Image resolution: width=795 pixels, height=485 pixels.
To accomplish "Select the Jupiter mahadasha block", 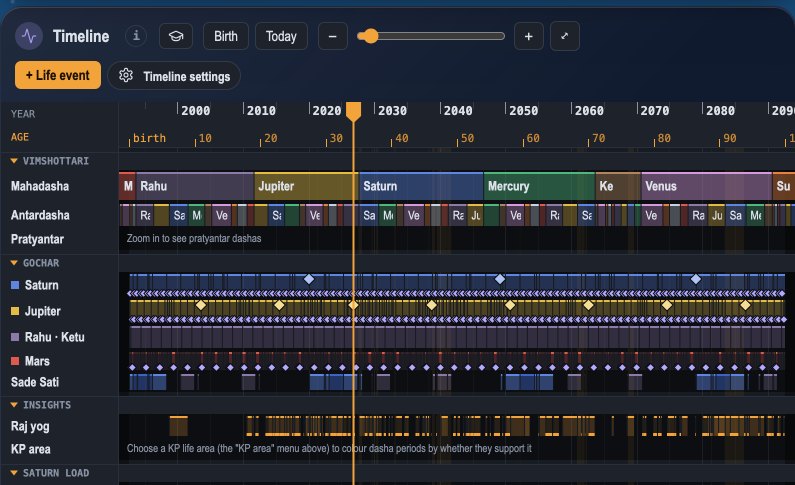I will [x=306, y=186].
